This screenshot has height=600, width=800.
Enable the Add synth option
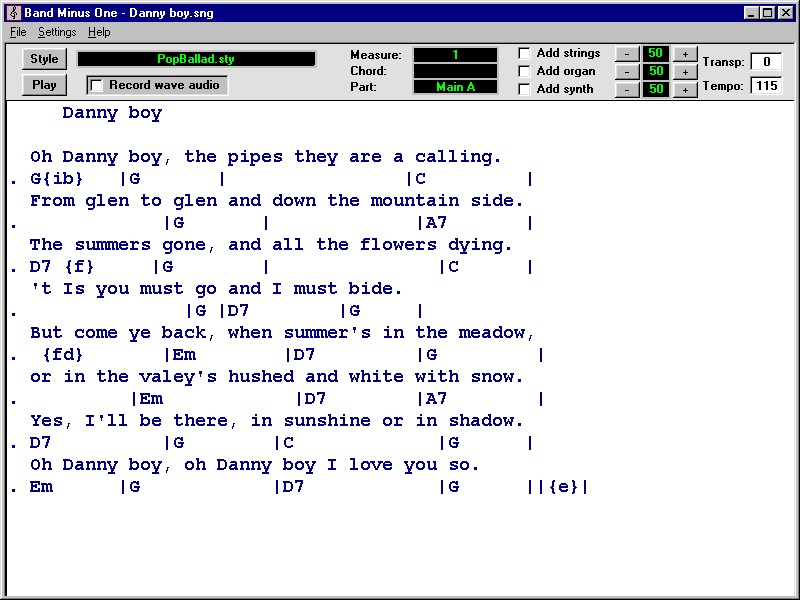[523, 89]
